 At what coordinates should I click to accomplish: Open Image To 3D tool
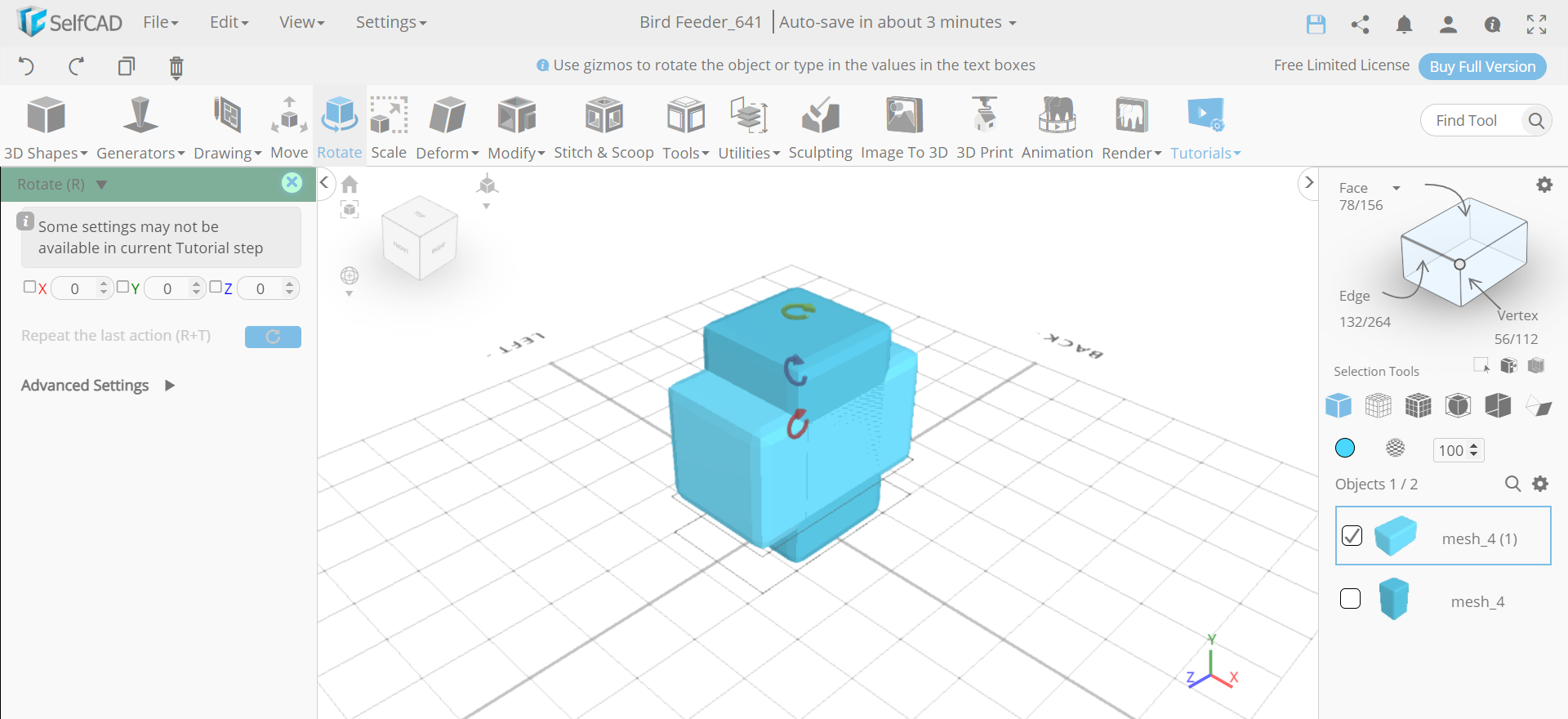point(904,128)
